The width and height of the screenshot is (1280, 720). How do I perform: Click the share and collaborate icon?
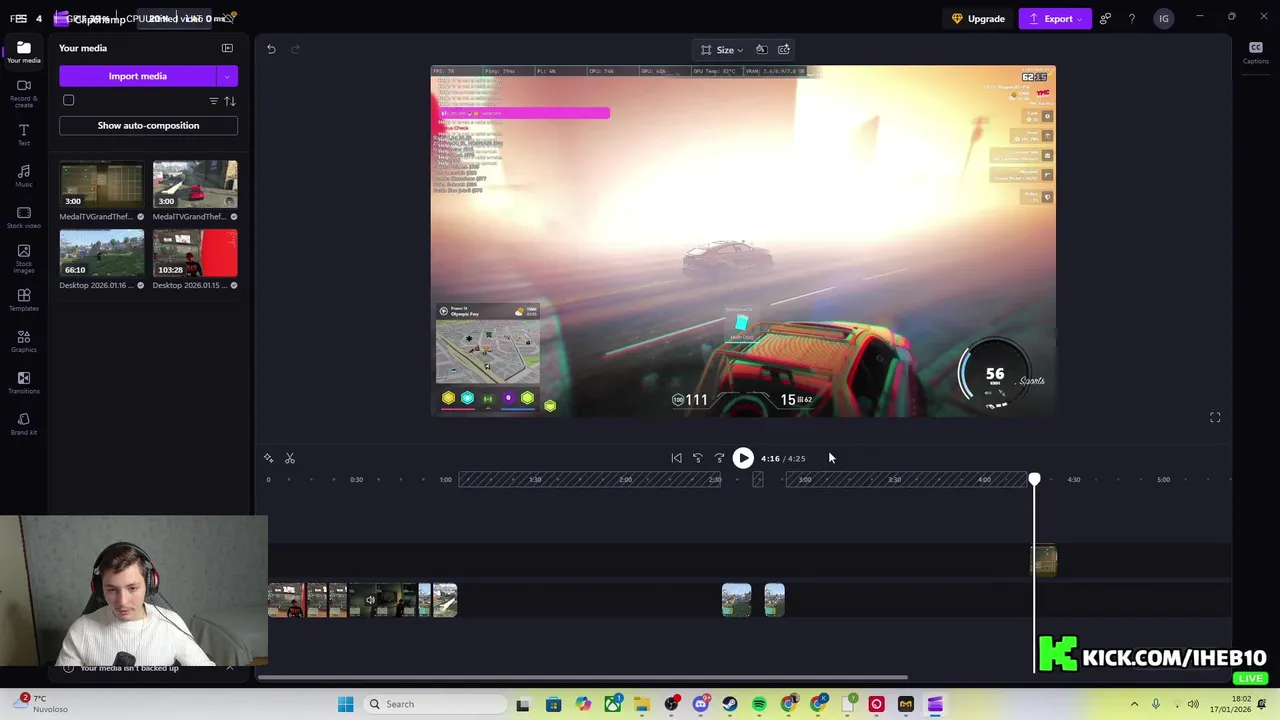pyautogui.click(x=1105, y=18)
